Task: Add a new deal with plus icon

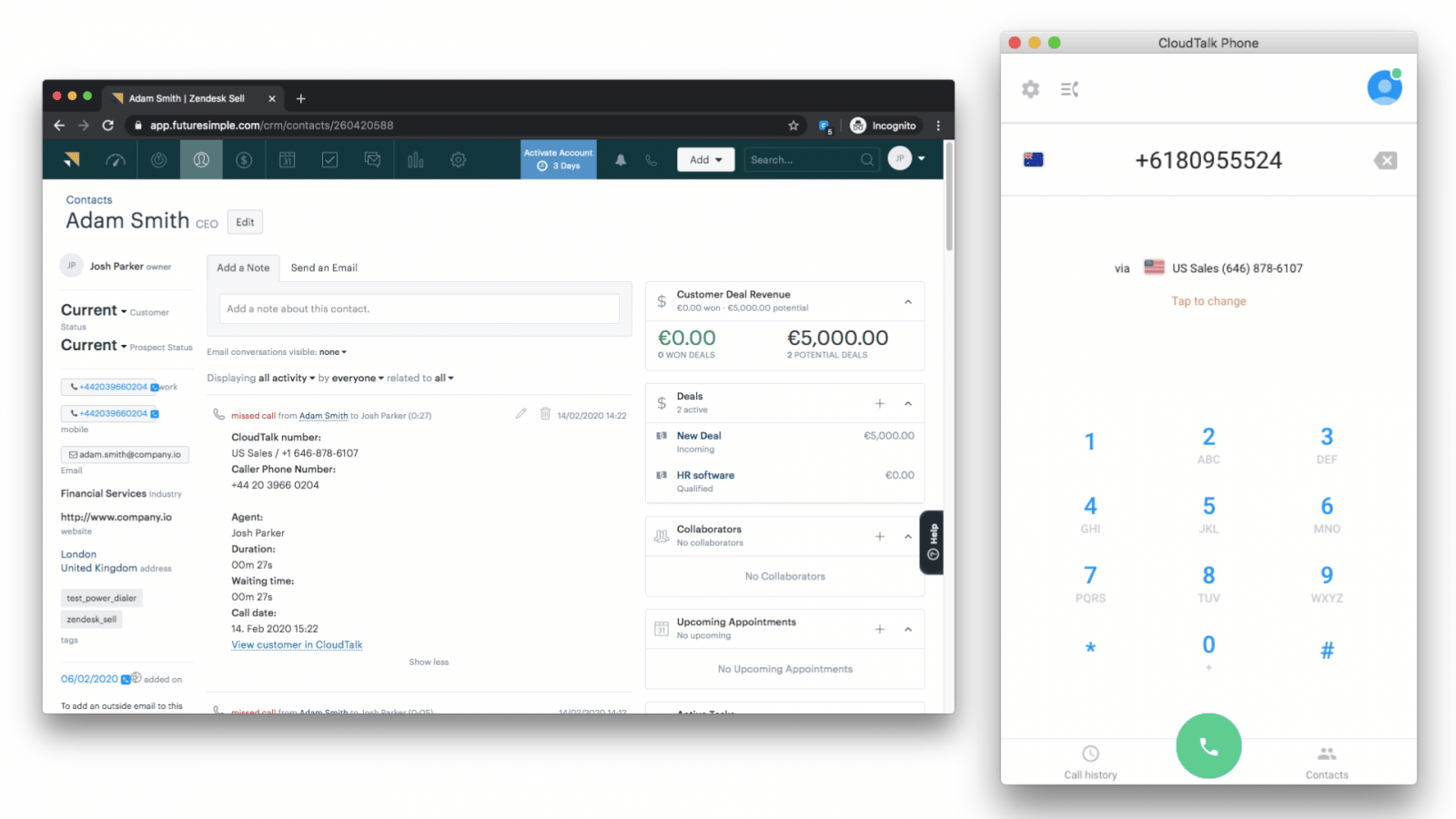Action: [880, 403]
